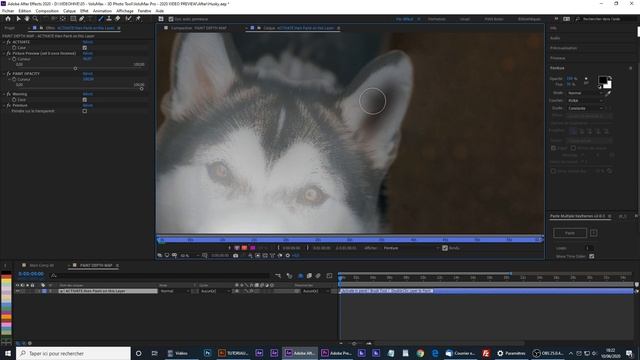
Task: Select the Puppet Pin tool
Action: pyautogui.click(x=138, y=19)
